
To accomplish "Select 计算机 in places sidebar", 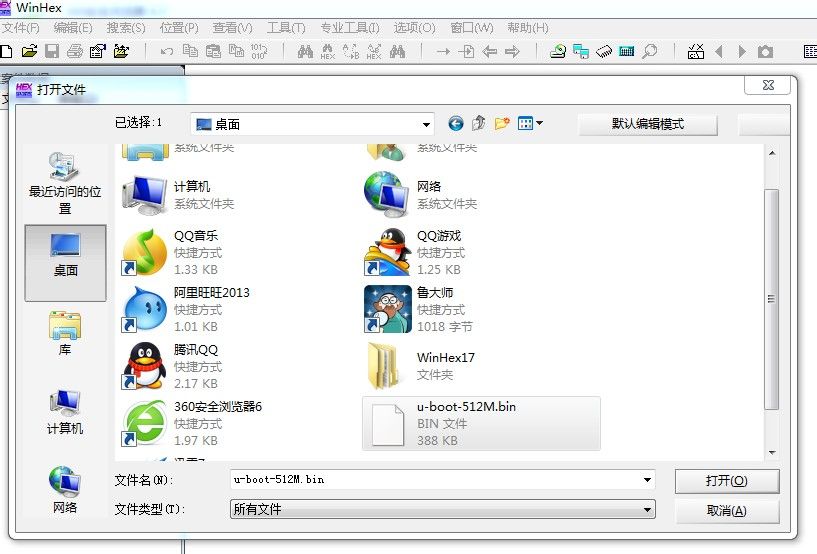I will [65, 412].
